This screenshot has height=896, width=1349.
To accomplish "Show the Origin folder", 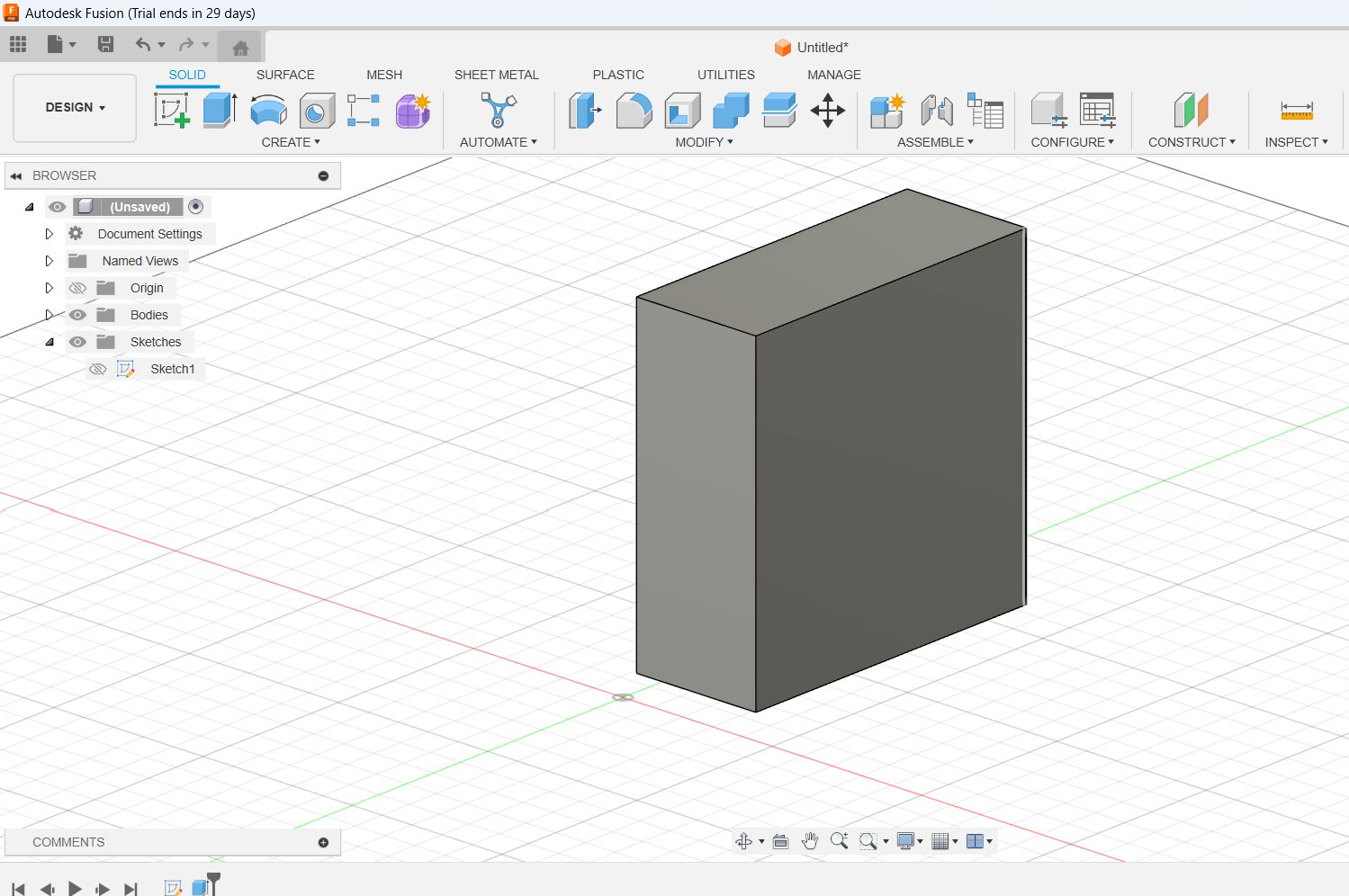I will coord(77,288).
